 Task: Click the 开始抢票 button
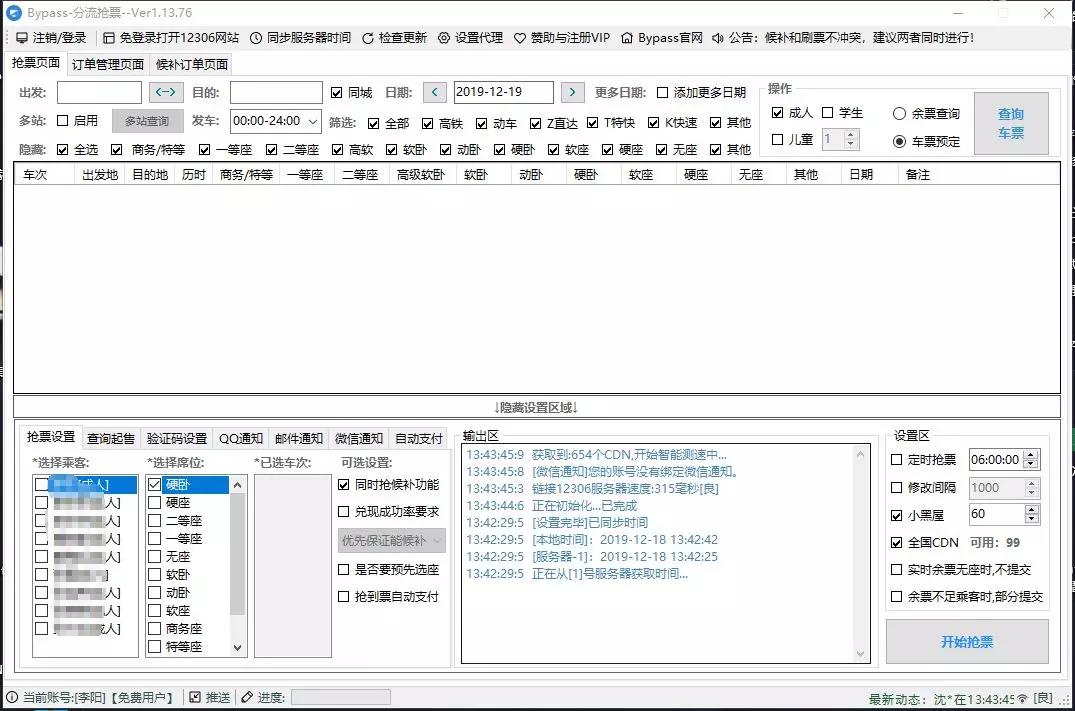click(x=966, y=643)
